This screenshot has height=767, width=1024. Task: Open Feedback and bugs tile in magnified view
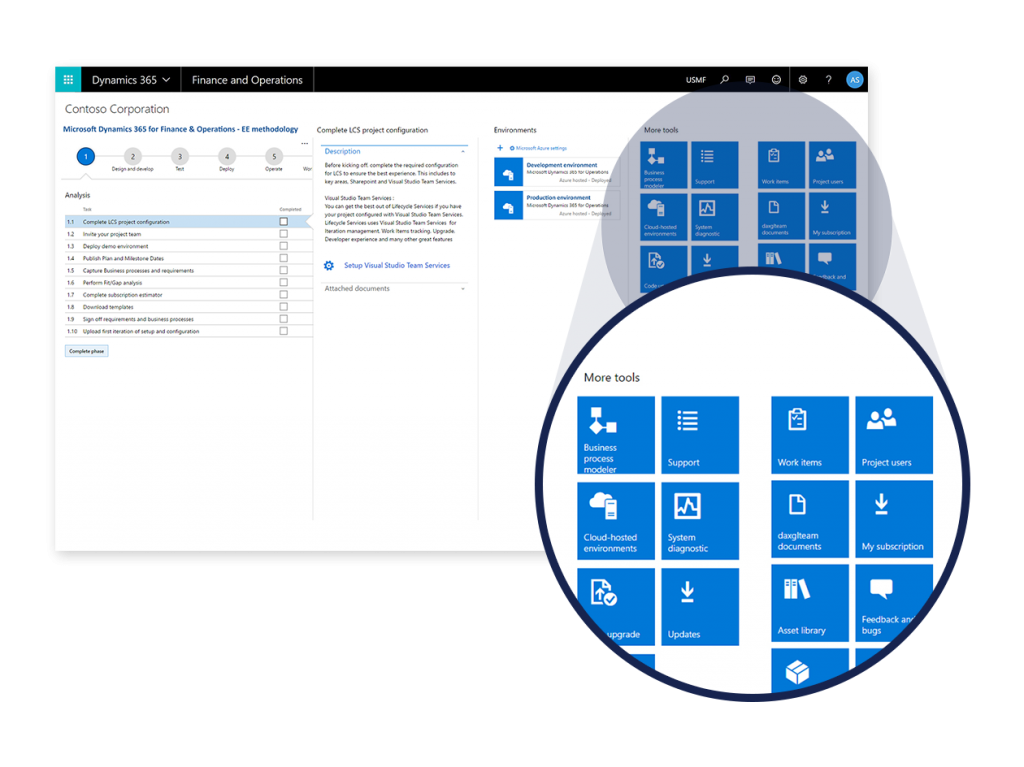point(894,604)
